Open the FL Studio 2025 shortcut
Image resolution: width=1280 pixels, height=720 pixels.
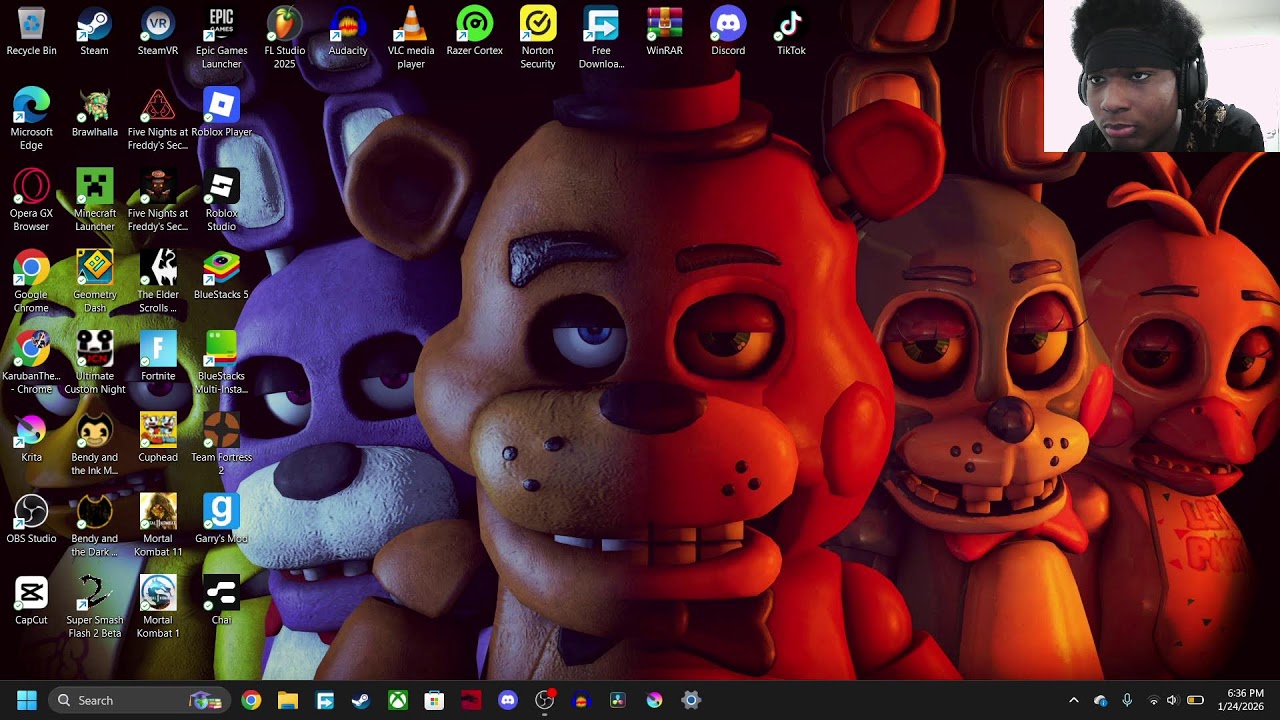click(x=285, y=39)
